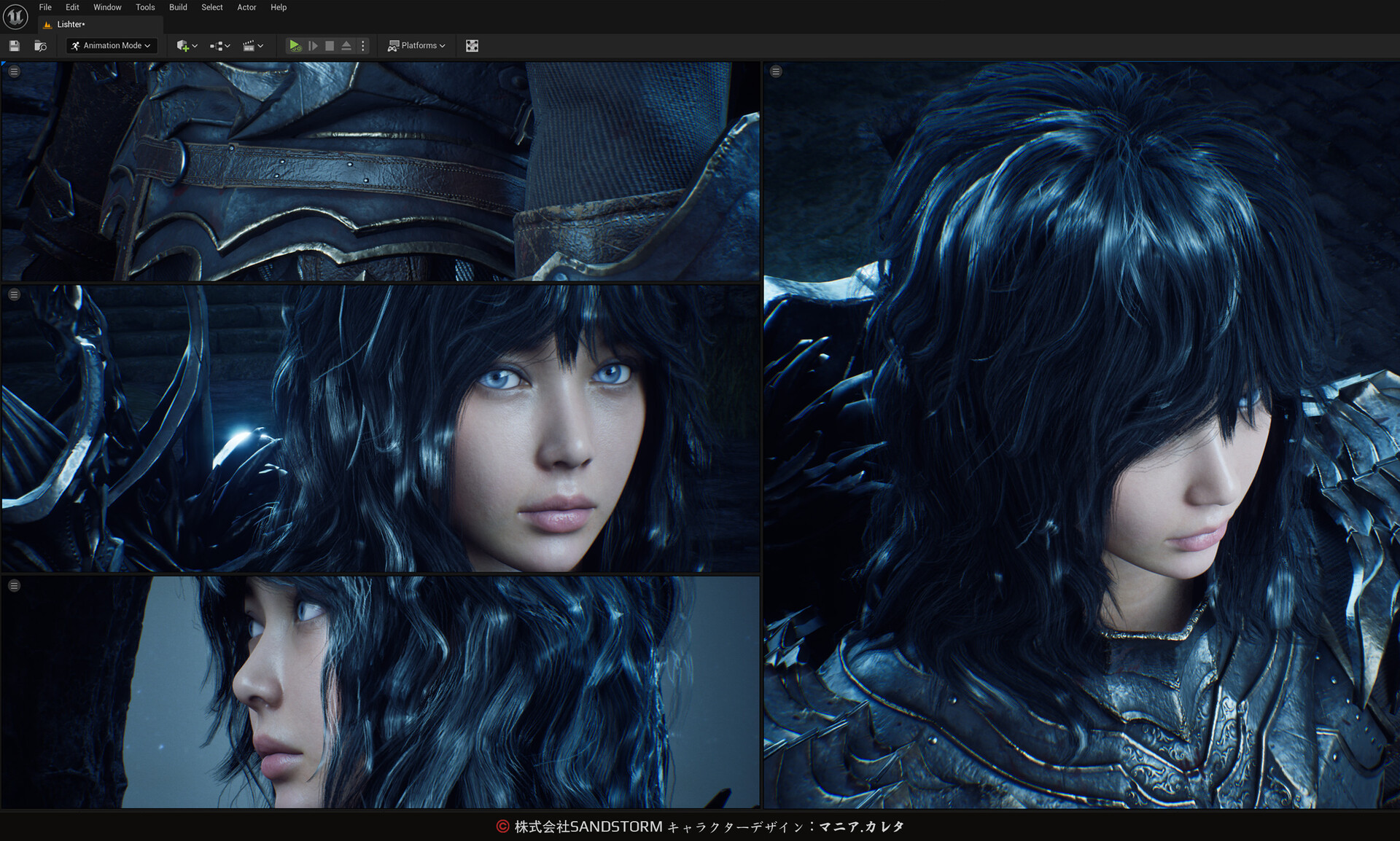Open the Blueprints dropdown

[x=219, y=46]
